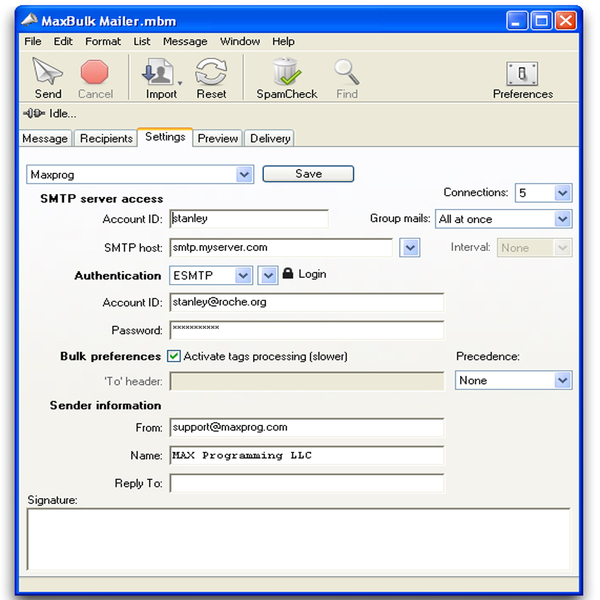Screen dimensions: 600x600
Task: Expand the Connections dropdown
Action: point(543,192)
